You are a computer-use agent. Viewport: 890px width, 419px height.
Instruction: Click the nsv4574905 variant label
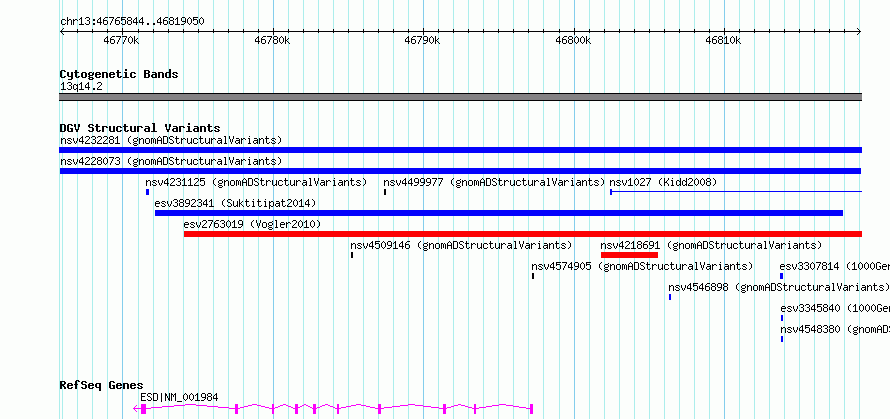click(x=642, y=266)
